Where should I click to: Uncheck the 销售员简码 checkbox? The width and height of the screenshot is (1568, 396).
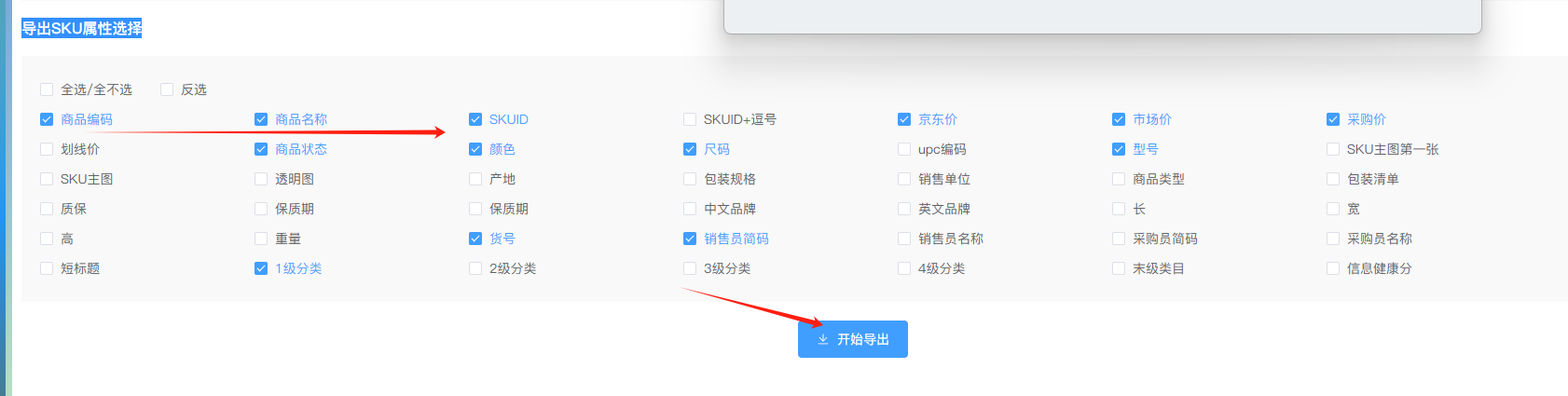pos(690,239)
